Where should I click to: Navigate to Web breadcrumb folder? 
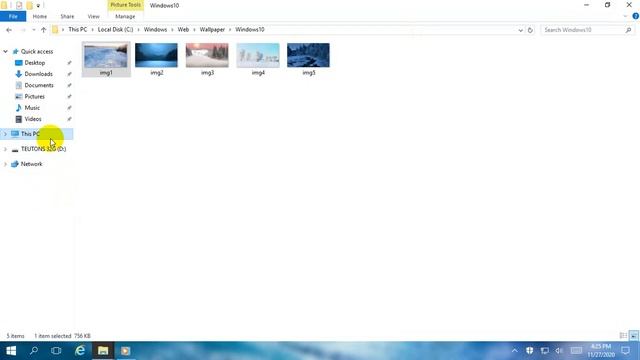[x=183, y=29]
